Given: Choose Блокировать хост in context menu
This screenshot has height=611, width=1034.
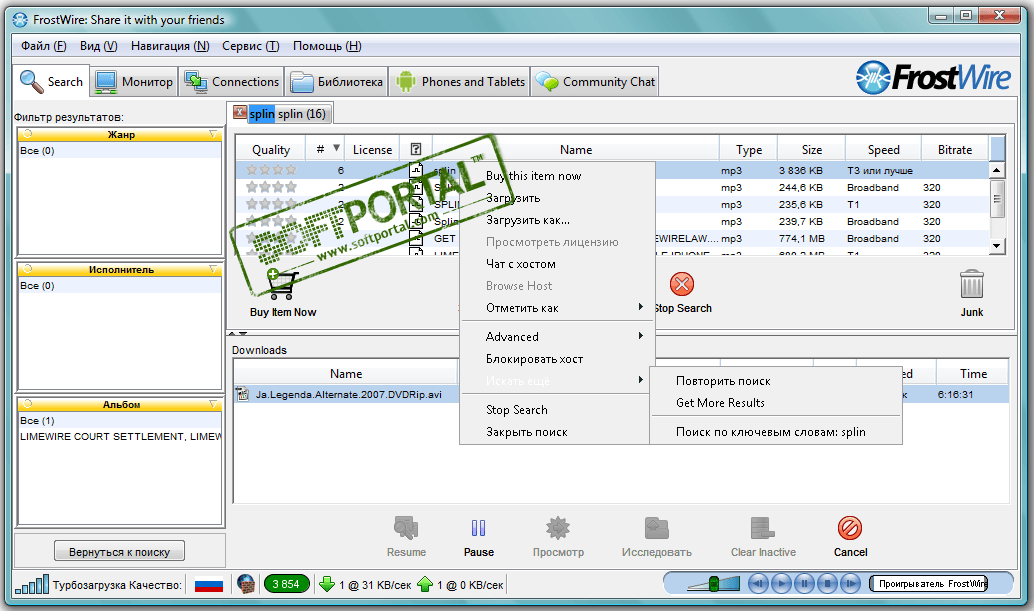Looking at the screenshot, I should (x=558, y=359).
